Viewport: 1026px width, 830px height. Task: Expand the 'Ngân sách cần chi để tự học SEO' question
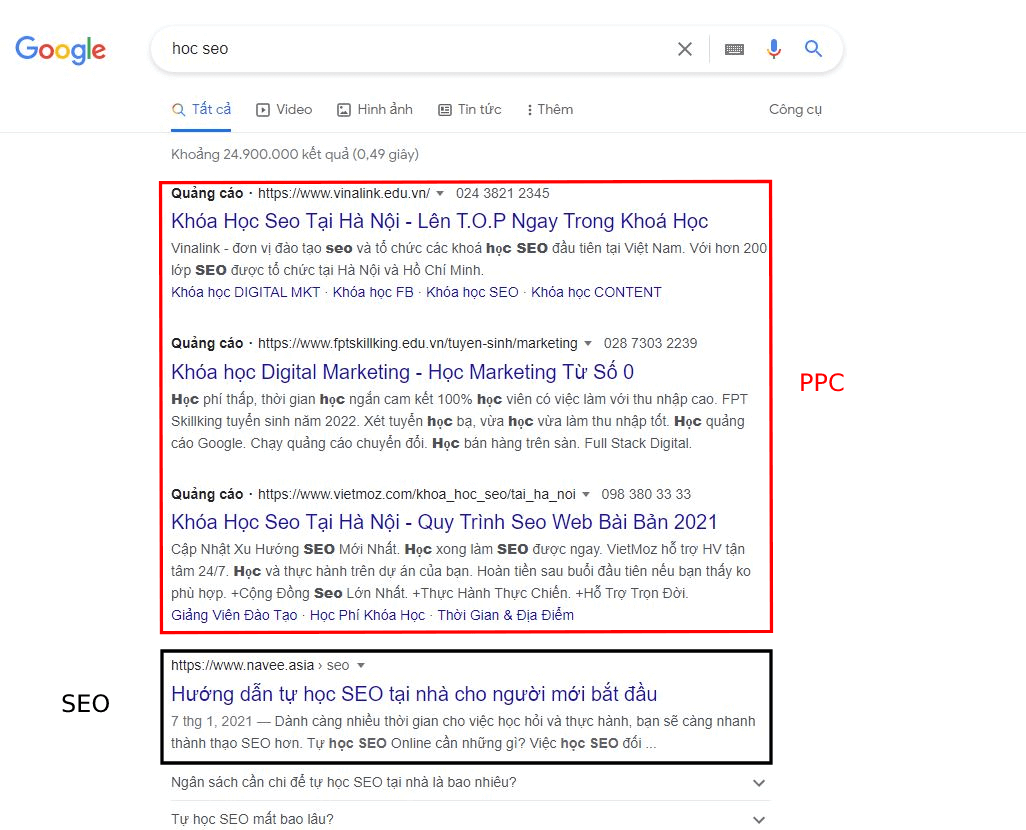(x=759, y=783)
